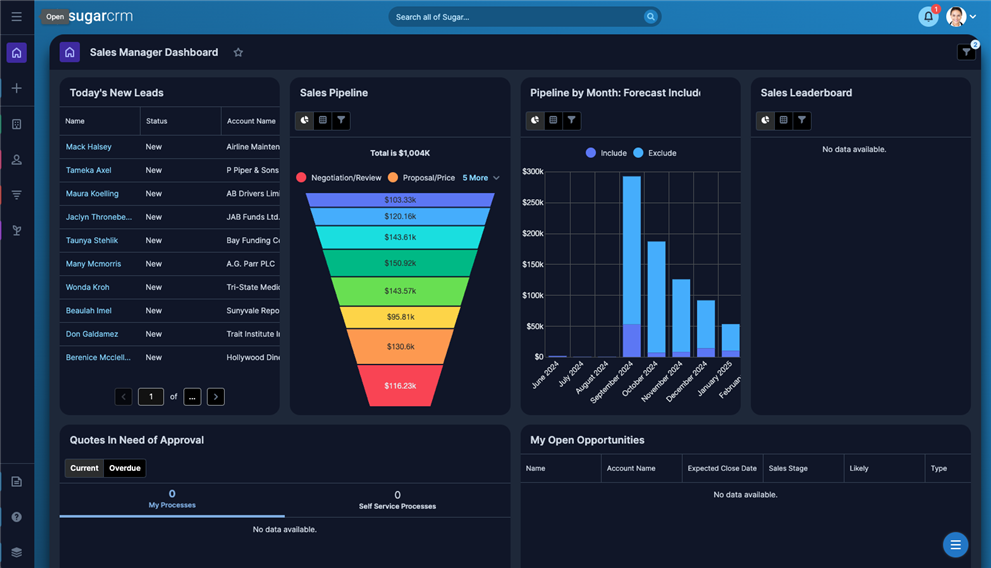Select the Current quotes toggle
The height and width of the screenshot is (568, 991).
(84, 468)
